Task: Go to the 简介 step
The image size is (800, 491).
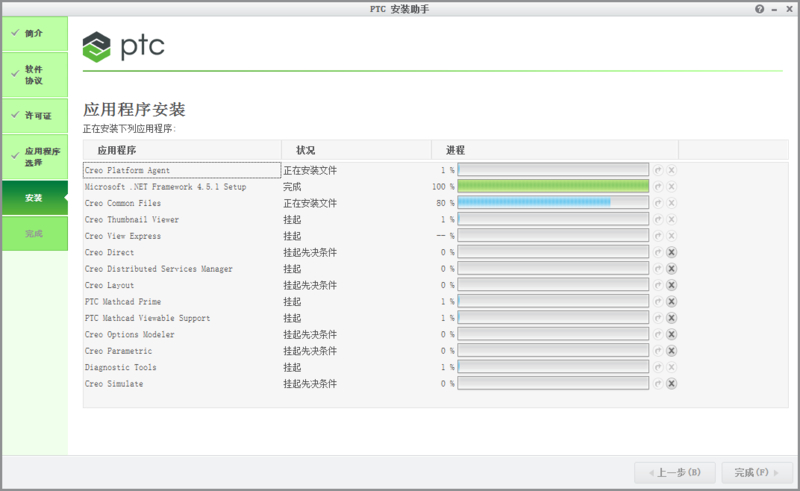Action: pyautogui.click(x=34, y=33)
